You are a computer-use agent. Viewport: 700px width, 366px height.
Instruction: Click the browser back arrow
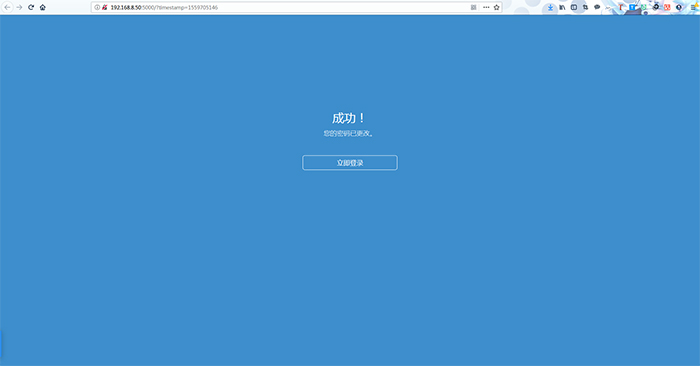(x=7, y=7)
